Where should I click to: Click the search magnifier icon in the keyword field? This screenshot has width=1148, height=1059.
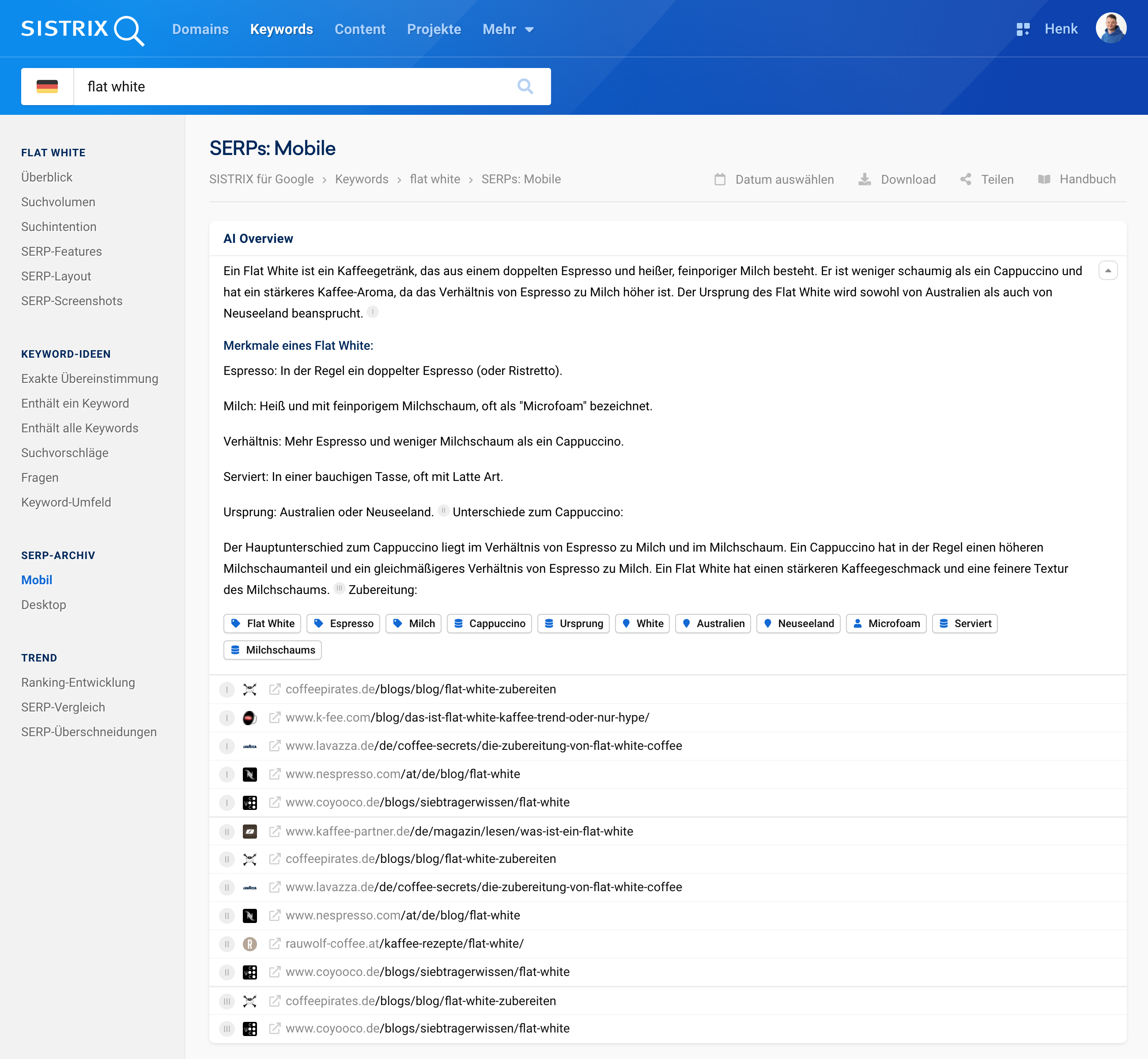525,87
